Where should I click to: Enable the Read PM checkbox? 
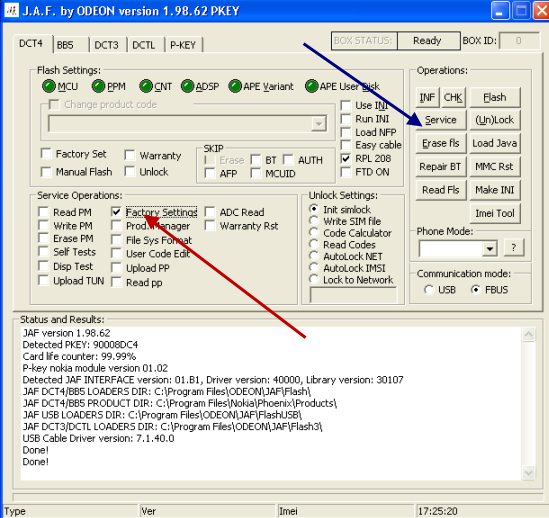point(43,212)
